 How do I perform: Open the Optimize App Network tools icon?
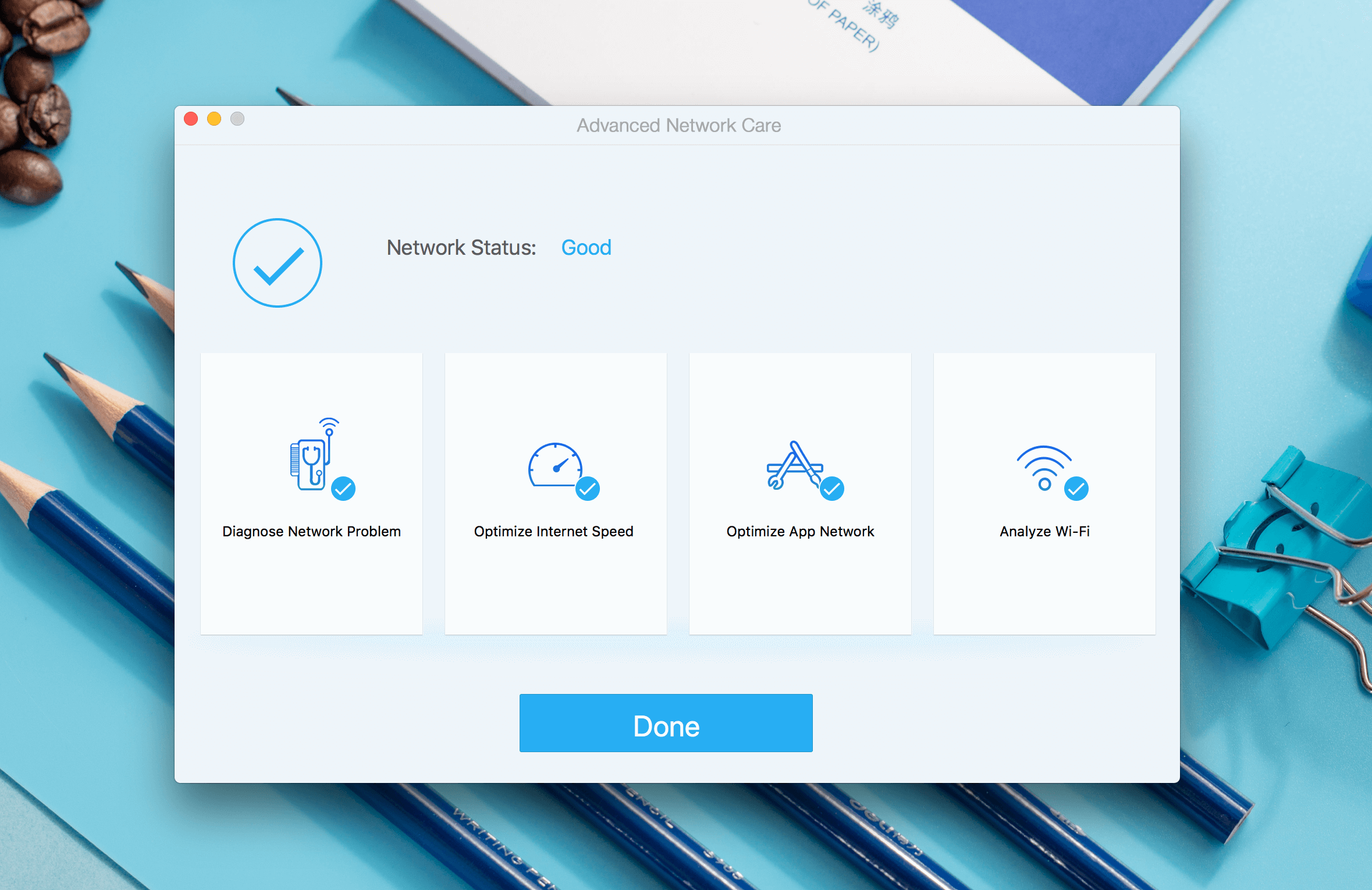tap(795, 465)
